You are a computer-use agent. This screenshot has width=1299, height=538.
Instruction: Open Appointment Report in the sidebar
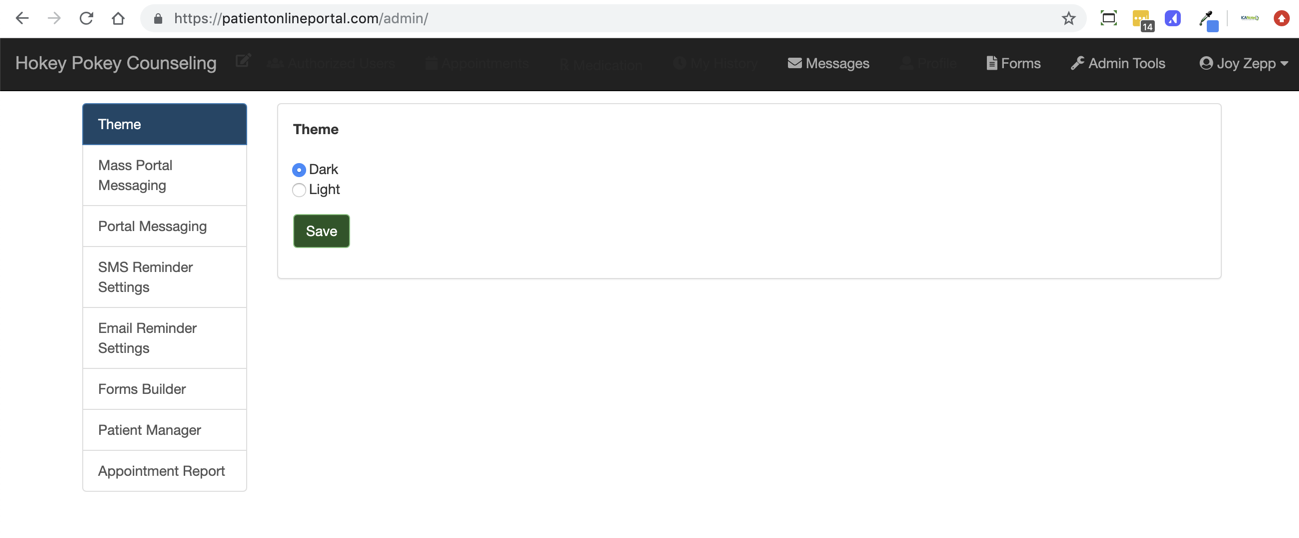[x=164, y=471]
